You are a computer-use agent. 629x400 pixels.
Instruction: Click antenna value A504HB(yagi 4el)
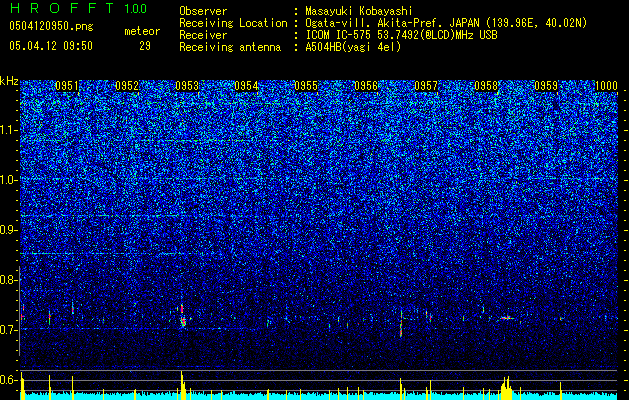[353, 47]
